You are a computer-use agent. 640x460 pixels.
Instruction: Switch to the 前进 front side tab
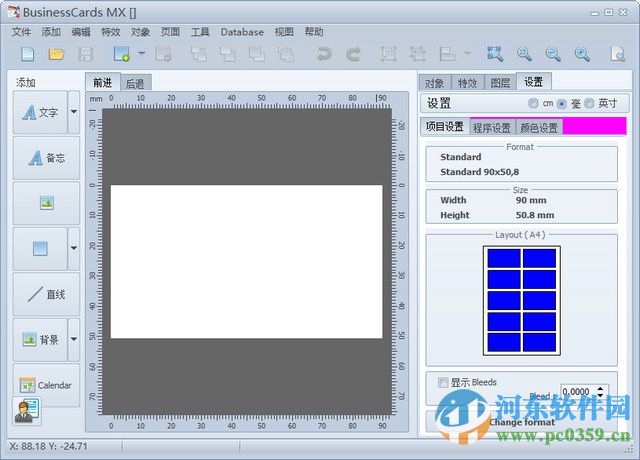(102, 82)
